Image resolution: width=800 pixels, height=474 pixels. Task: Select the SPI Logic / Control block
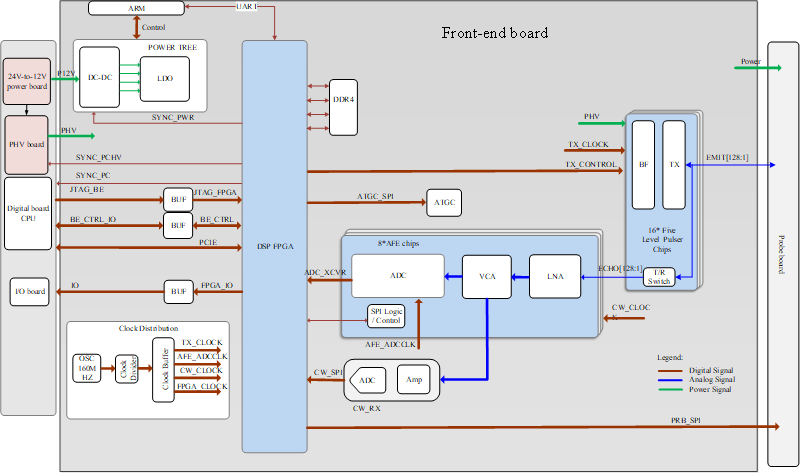(x=386, y=316)
